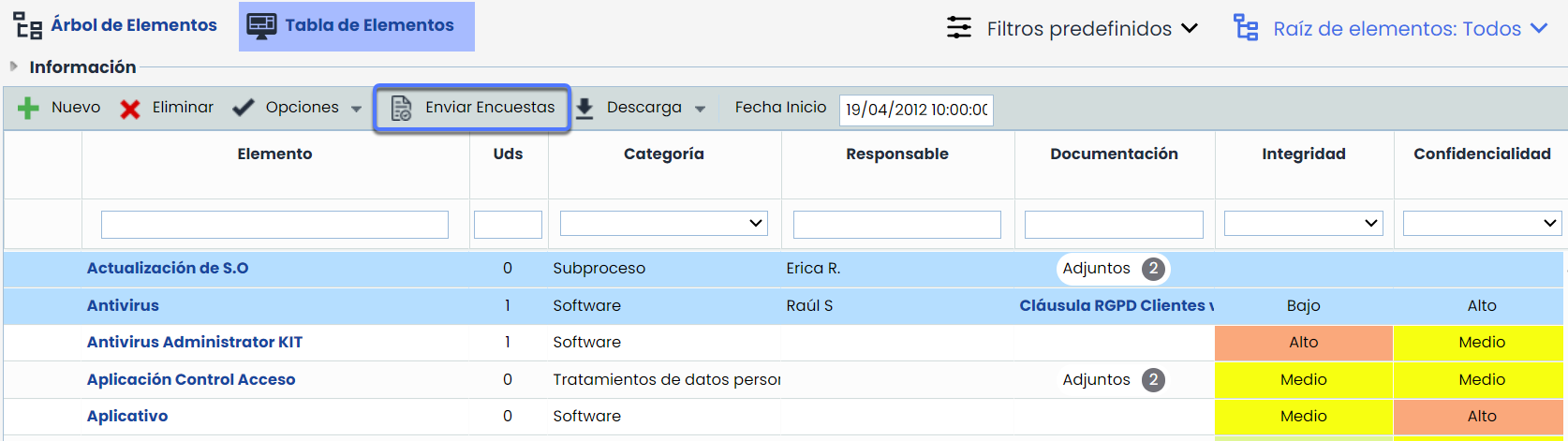Open the Integridad filter dropdown
The width and height of the screenshot is (1568, 441).
(x=1303, y=224)
